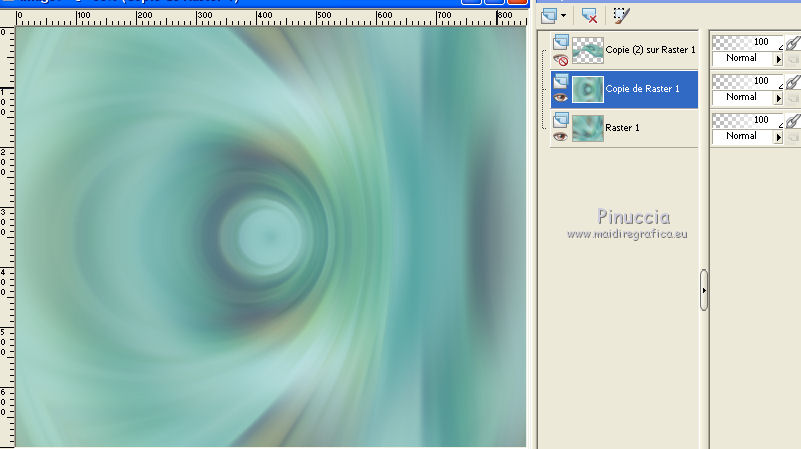The image size is (801, 449).
Task: Hide the Copie de Raster 1 layer
Action: point(560,98)
